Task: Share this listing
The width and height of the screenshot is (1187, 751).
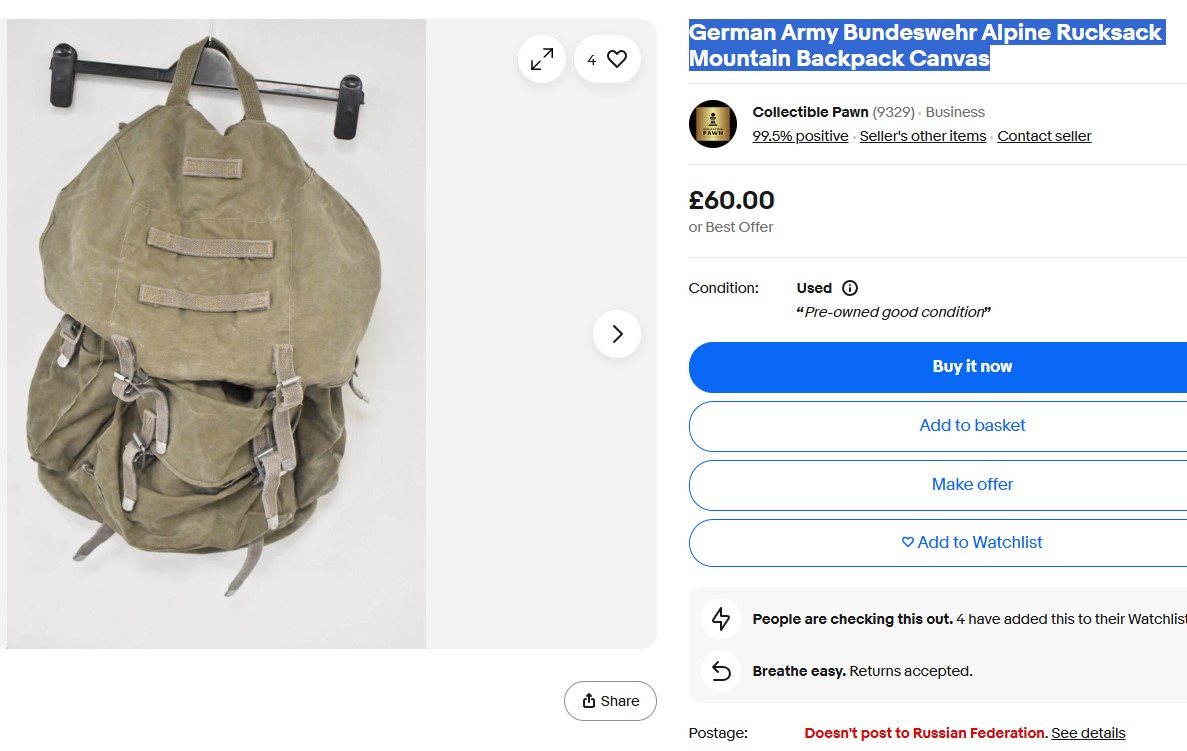Action: pyautogui.click(x=610, y=701)
